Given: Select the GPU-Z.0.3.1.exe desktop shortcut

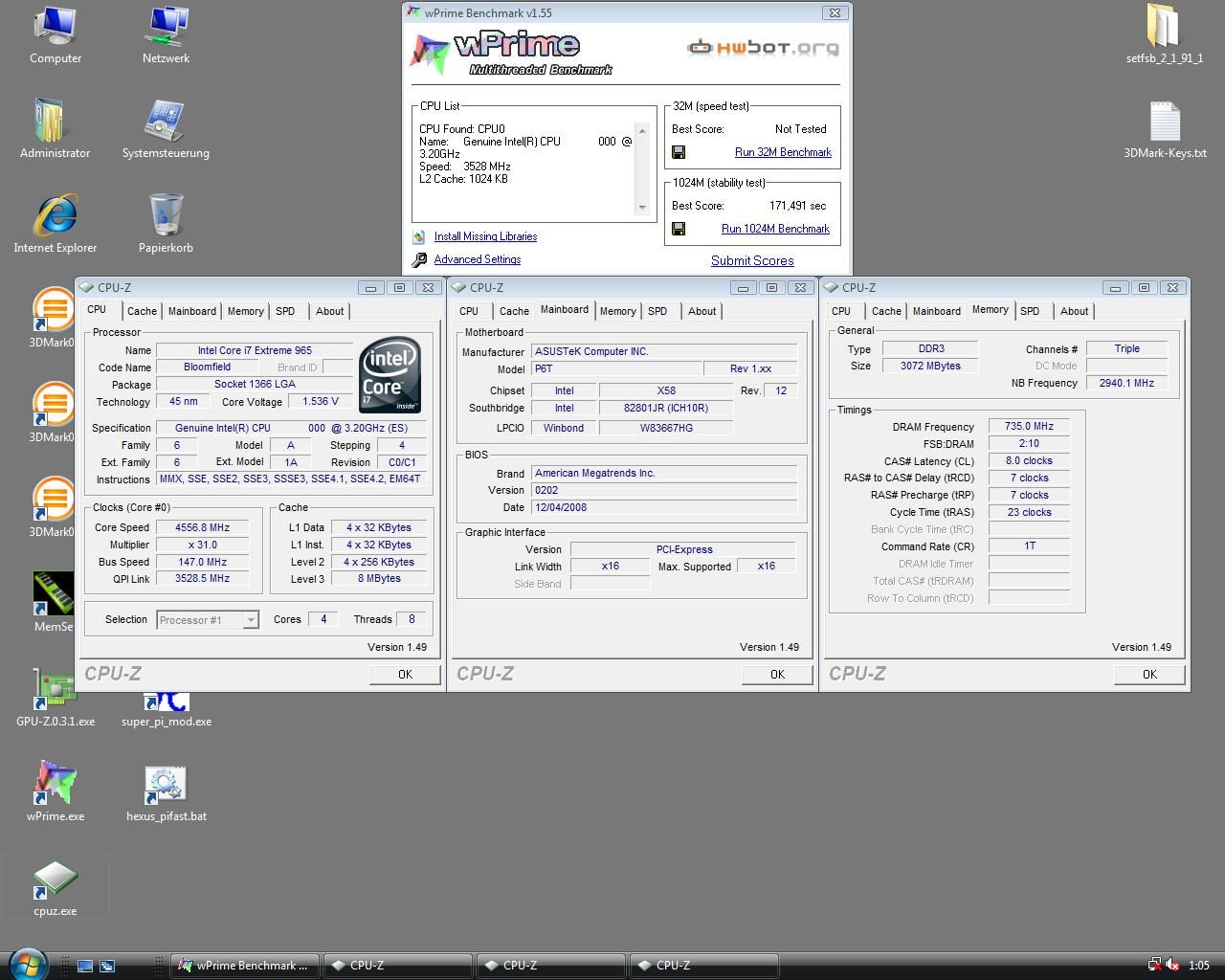Looking at the screenshot, I should (55, 698).
